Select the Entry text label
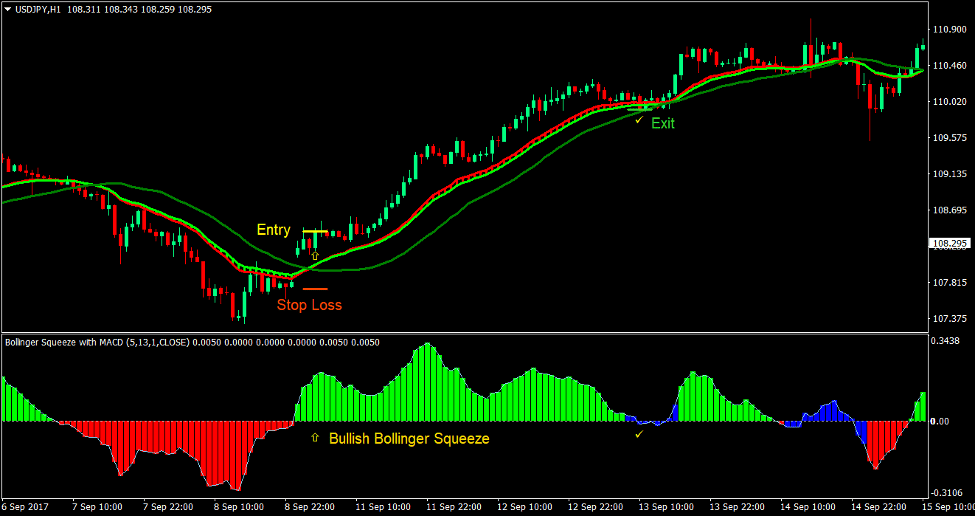977x516 pixels. [x=273, y=230]
